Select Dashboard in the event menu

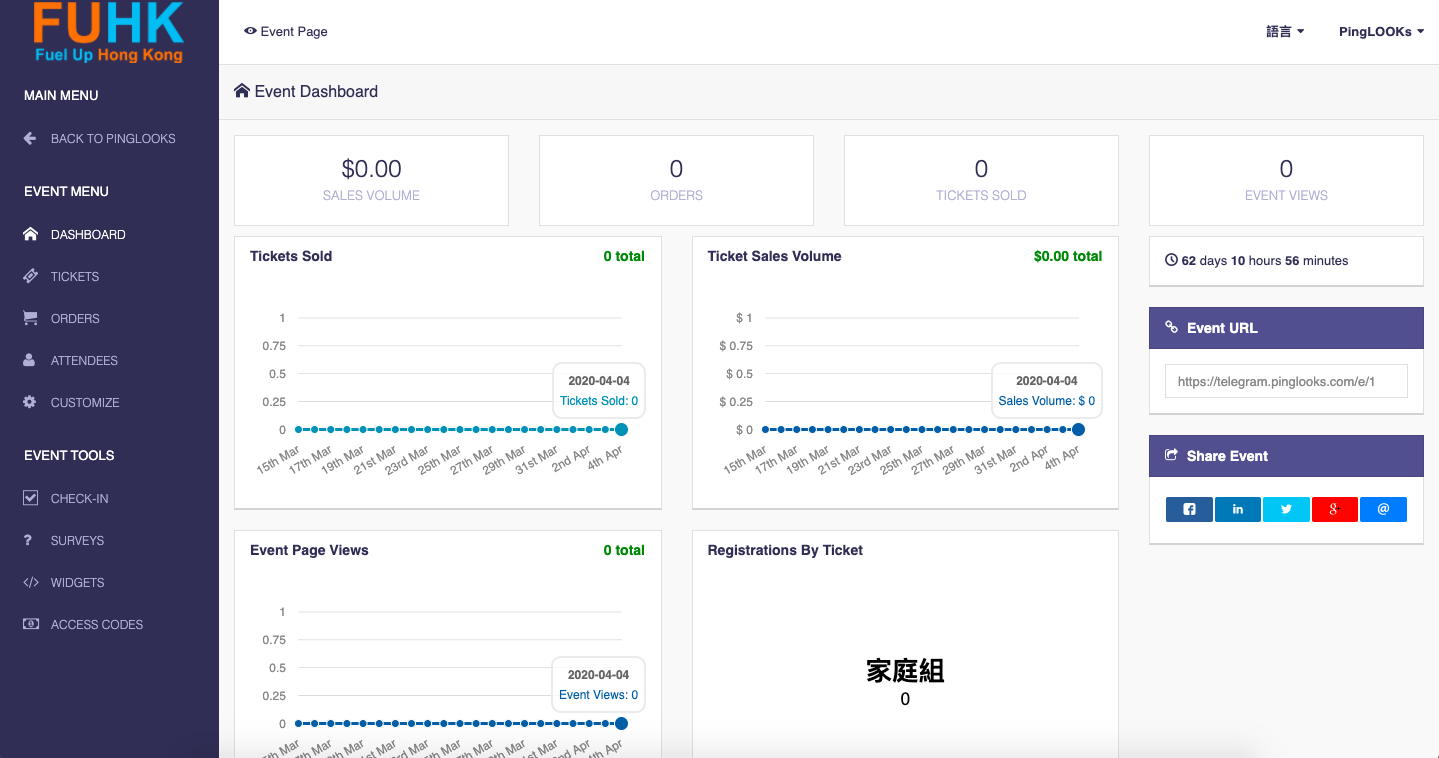(88, 234)
